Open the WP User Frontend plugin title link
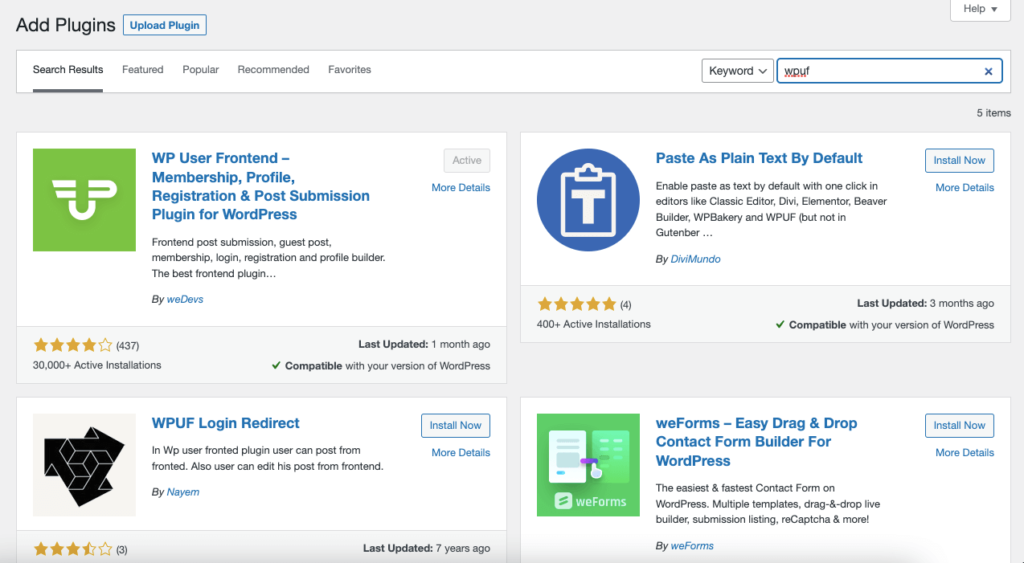Screen dimensions: 1024x563 tap(261, 186)
